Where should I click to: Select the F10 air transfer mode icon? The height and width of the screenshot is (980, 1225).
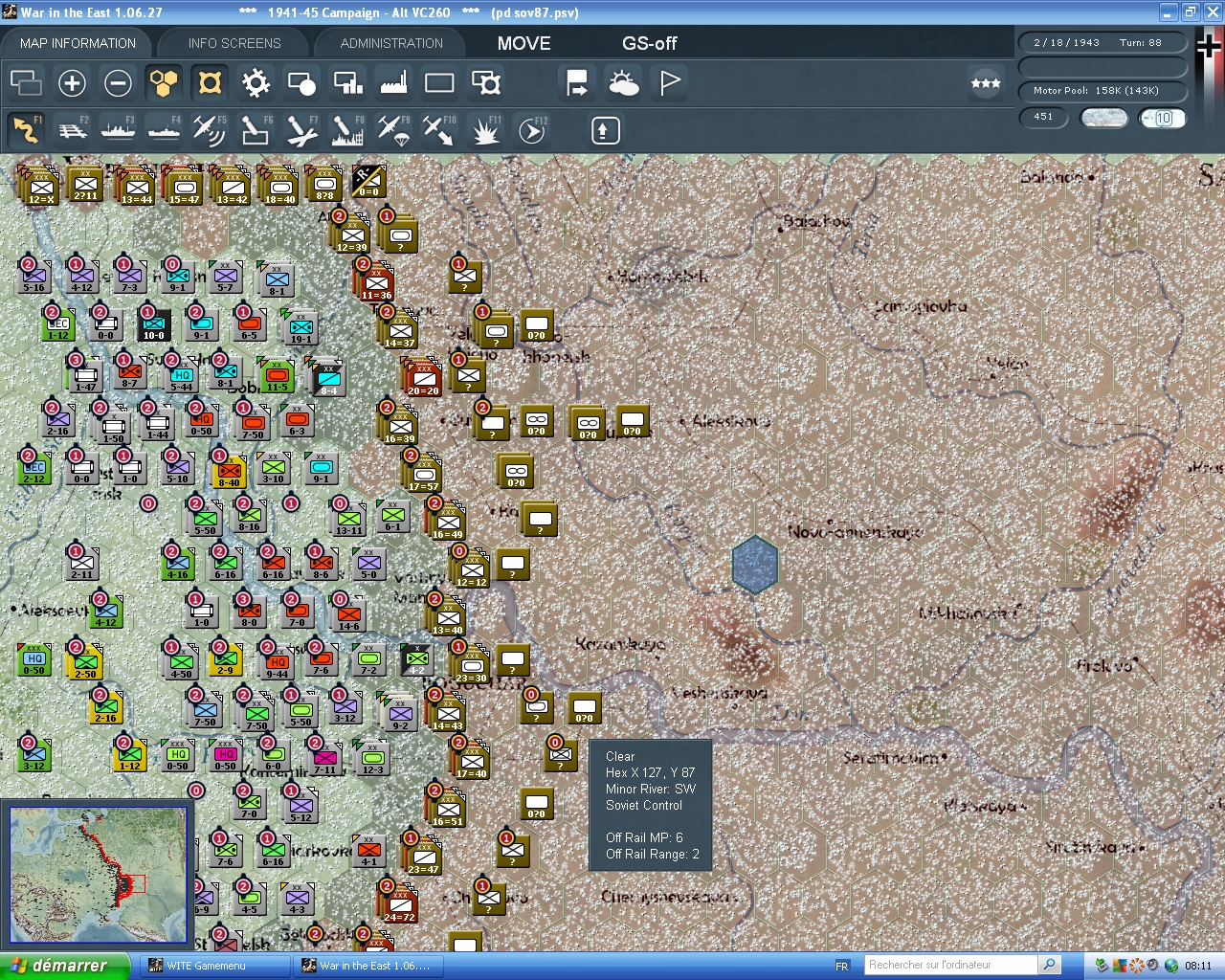tap(439, 130)
